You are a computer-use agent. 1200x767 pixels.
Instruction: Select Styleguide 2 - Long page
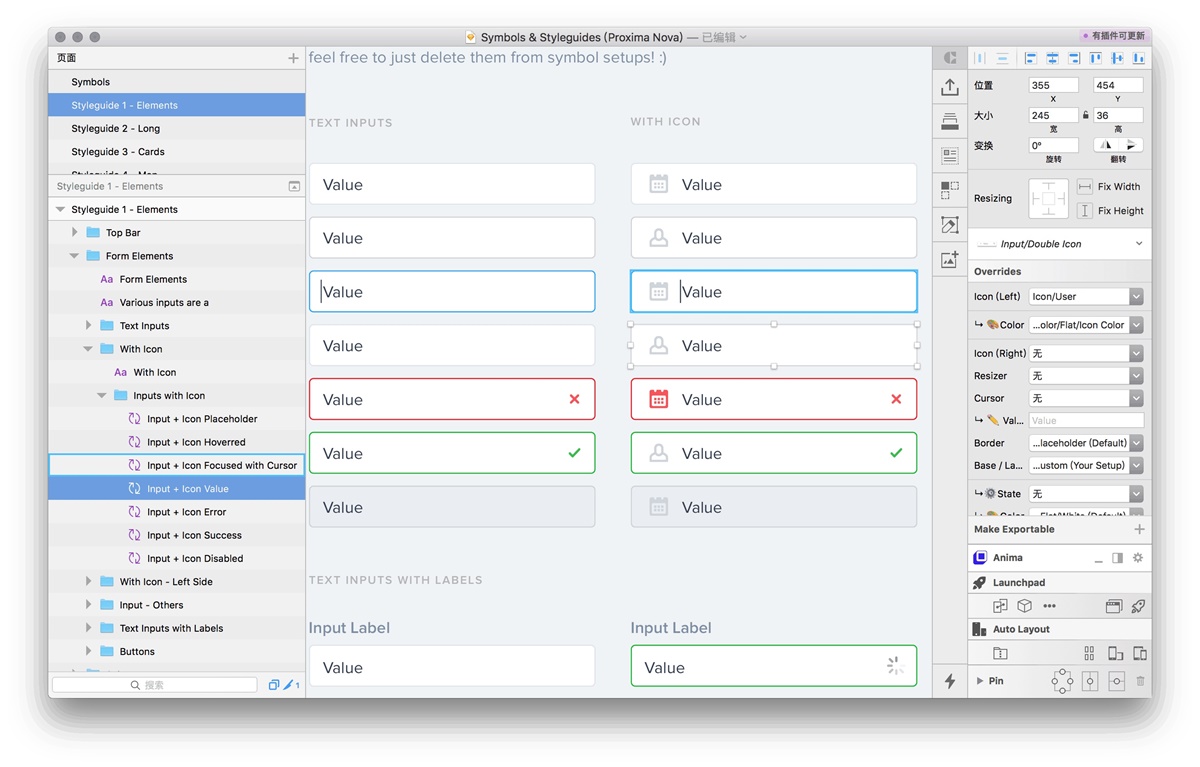tap(176, 129)
